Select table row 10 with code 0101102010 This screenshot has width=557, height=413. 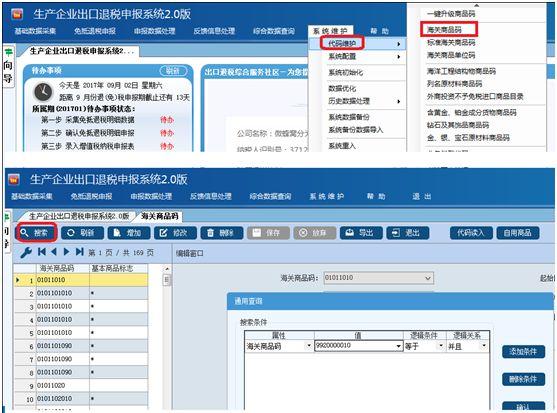pyautogui.click(x=81, y=399)
